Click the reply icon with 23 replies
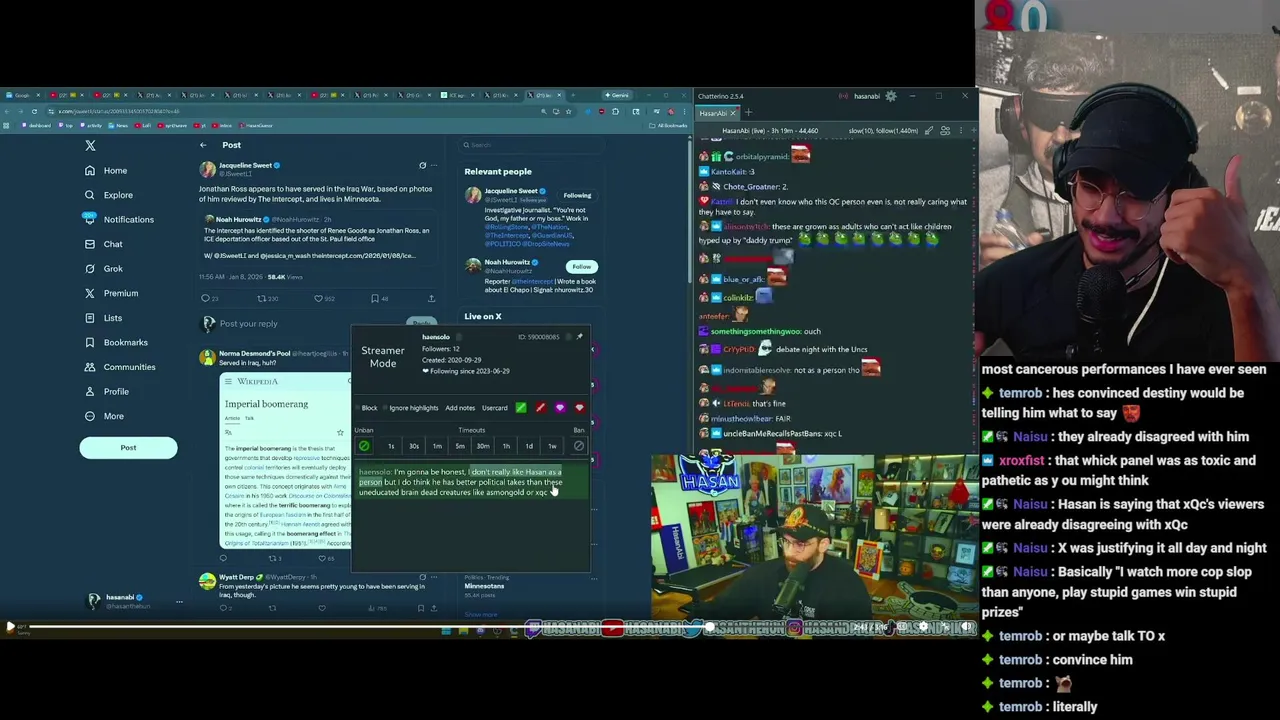Screen dimensions: 1280x720 (x=209, y=298)
